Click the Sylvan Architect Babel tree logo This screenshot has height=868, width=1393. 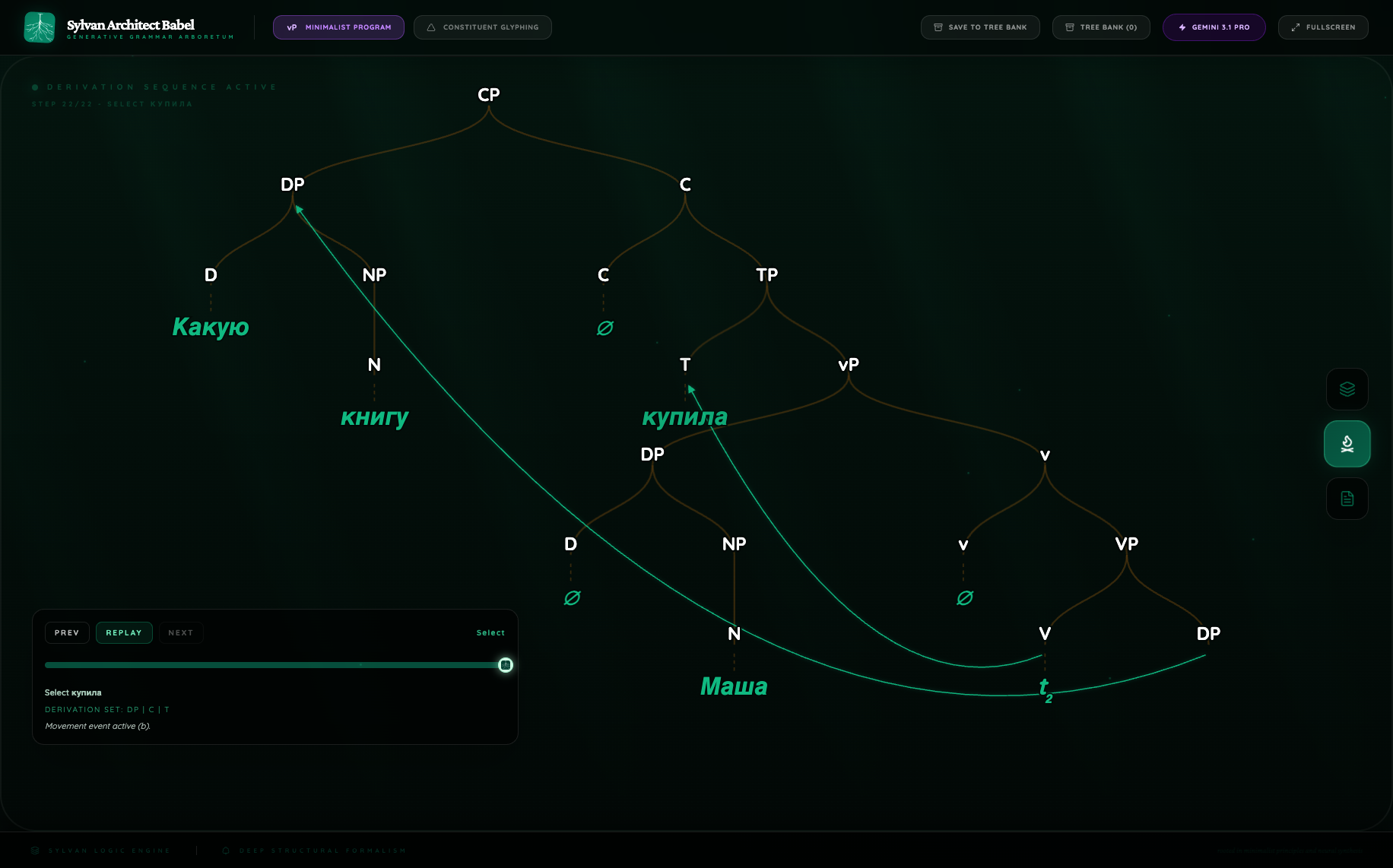40,27
